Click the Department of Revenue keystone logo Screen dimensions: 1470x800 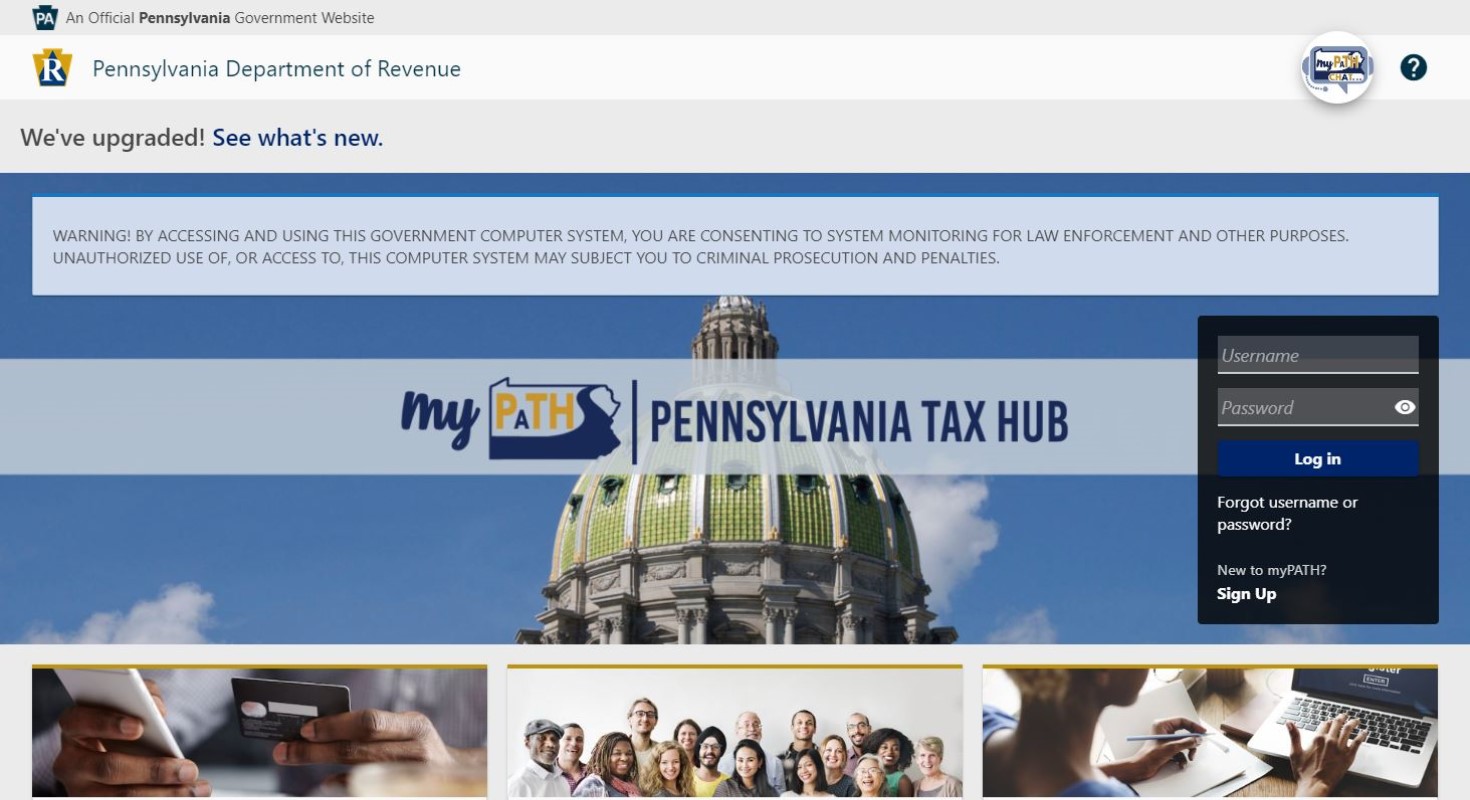52,68
